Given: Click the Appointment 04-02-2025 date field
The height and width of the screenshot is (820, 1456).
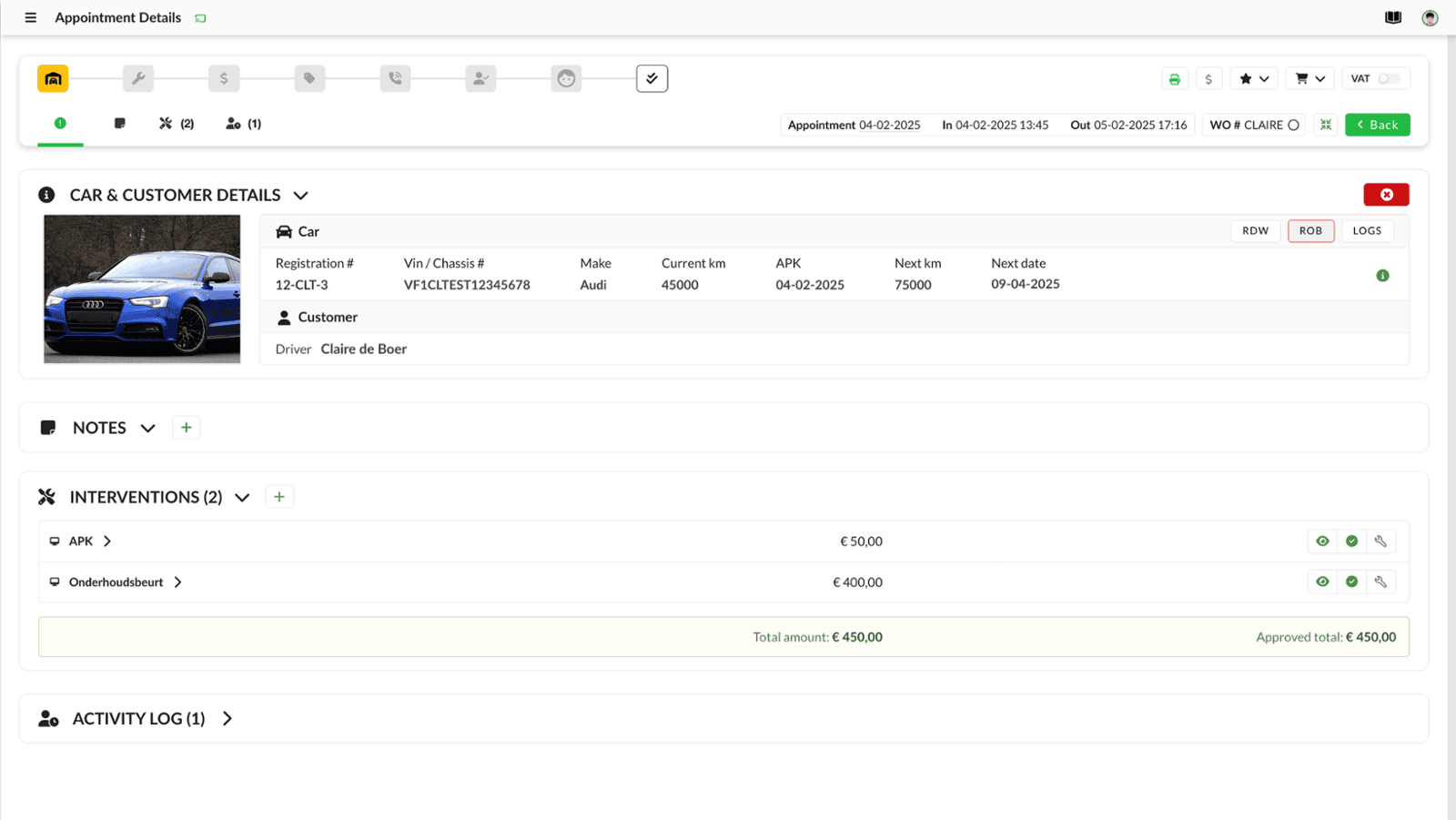Looking at the screenshot, I should (854, 125).
